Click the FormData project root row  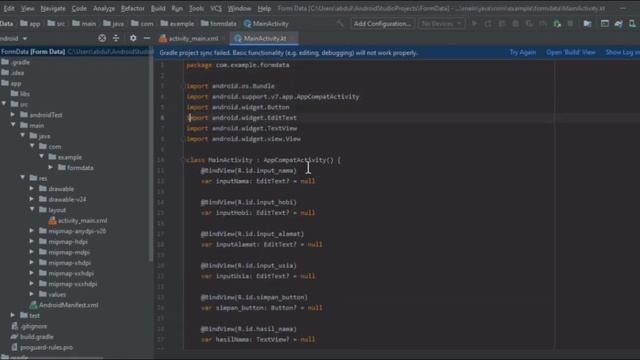click(76, 52)
